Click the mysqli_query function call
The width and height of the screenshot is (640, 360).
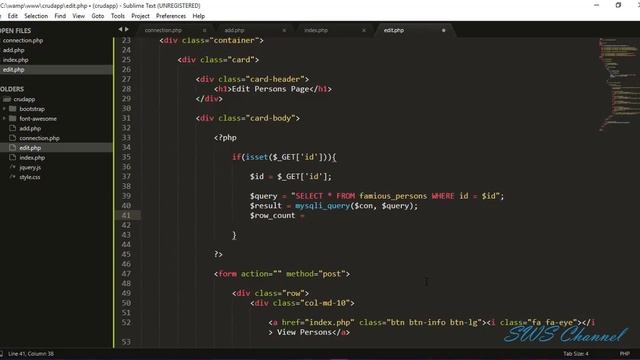(322, 206)
